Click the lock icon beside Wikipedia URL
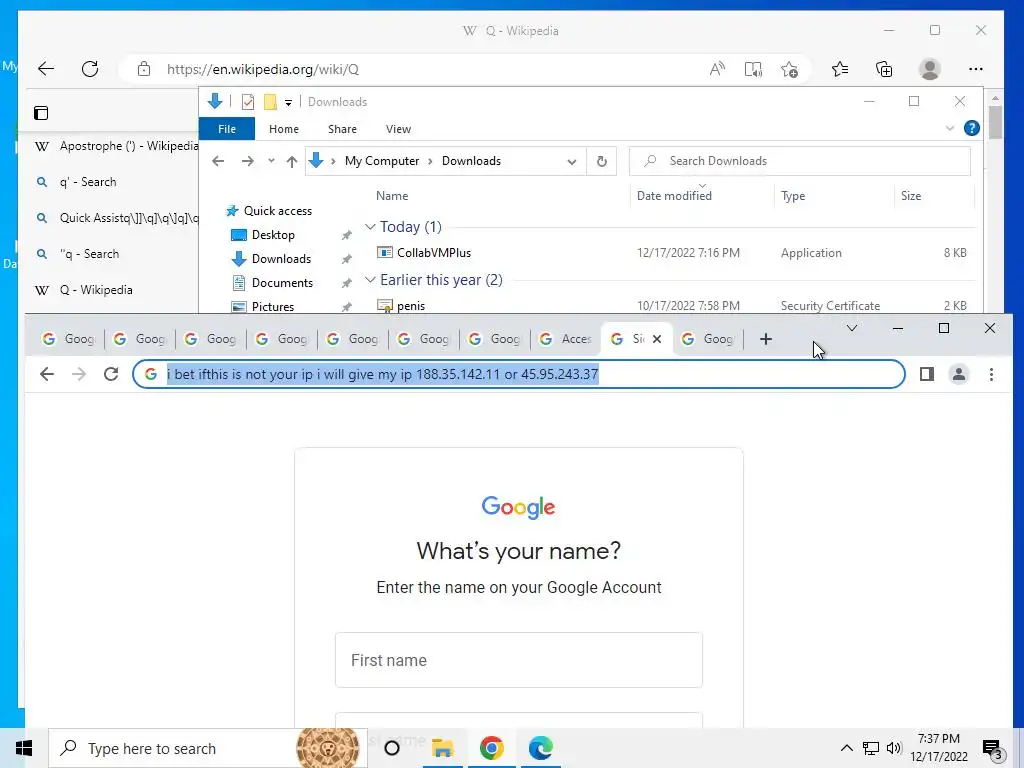The width and height of the screenshot is (1024, 768). (144, 69)
